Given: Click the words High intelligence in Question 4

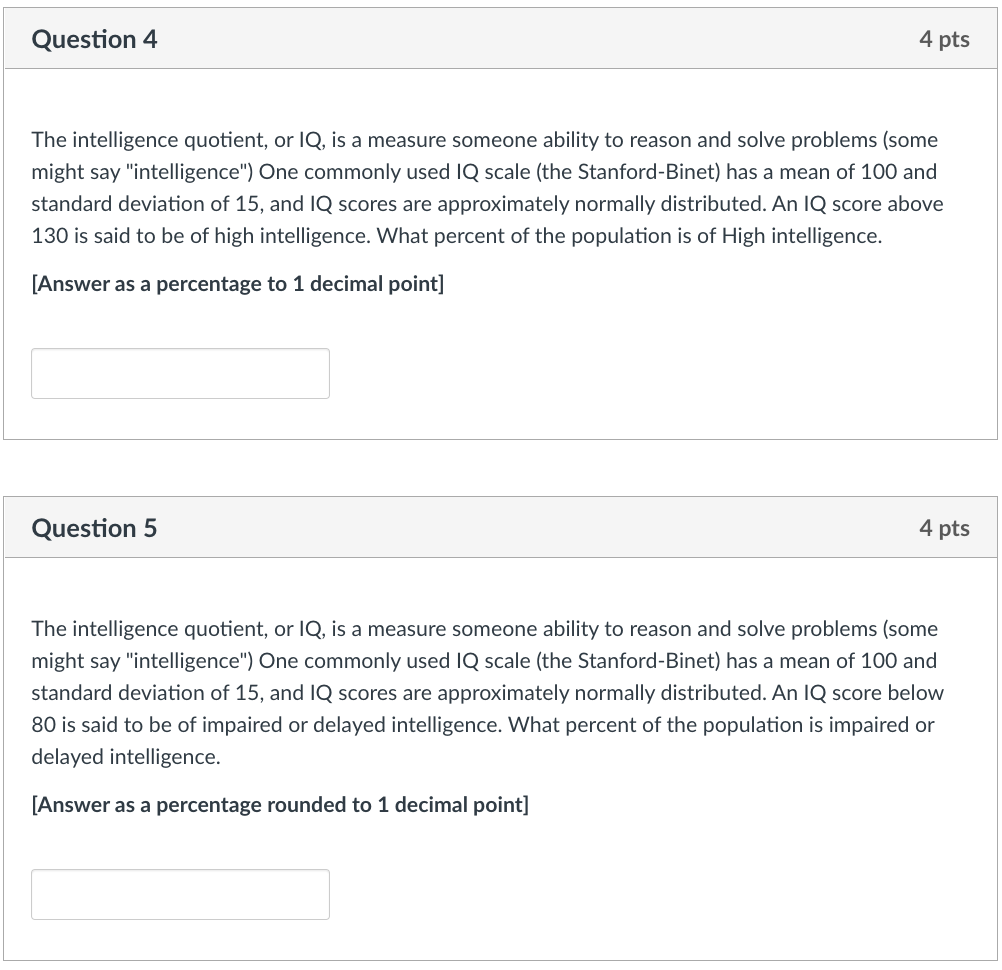Looking at the screenshot, I should click(x=800, y=236).
